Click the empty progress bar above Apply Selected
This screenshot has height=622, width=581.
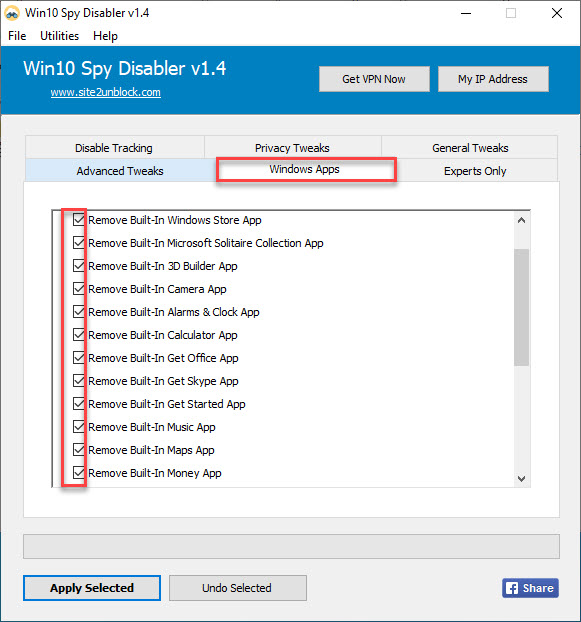click(291, 546)
